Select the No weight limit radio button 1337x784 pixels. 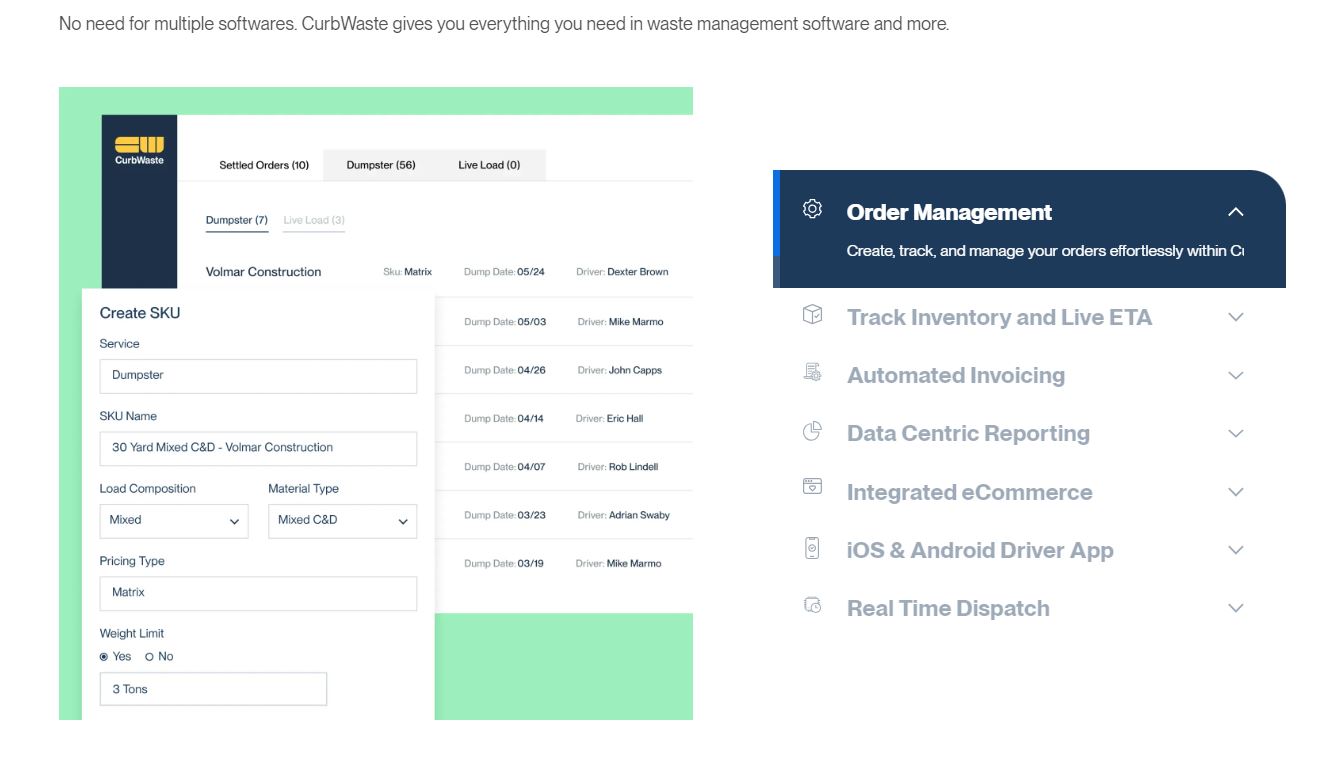(x=150, y=657)
